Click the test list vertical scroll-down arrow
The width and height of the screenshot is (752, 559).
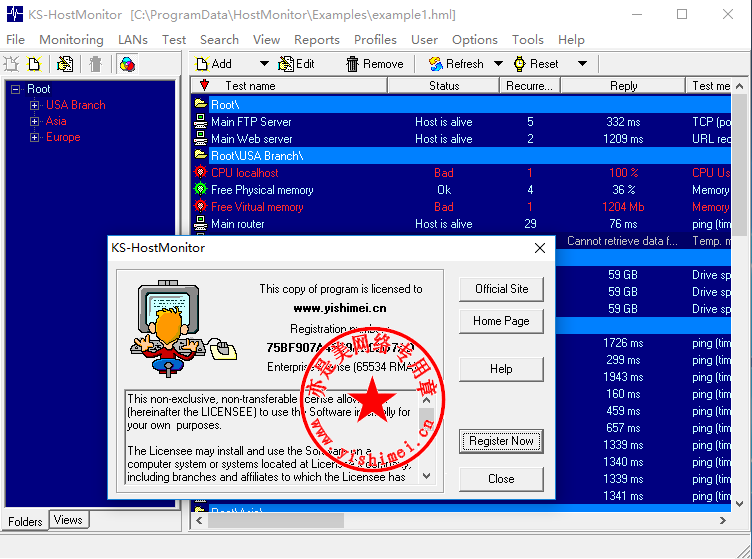739,504
